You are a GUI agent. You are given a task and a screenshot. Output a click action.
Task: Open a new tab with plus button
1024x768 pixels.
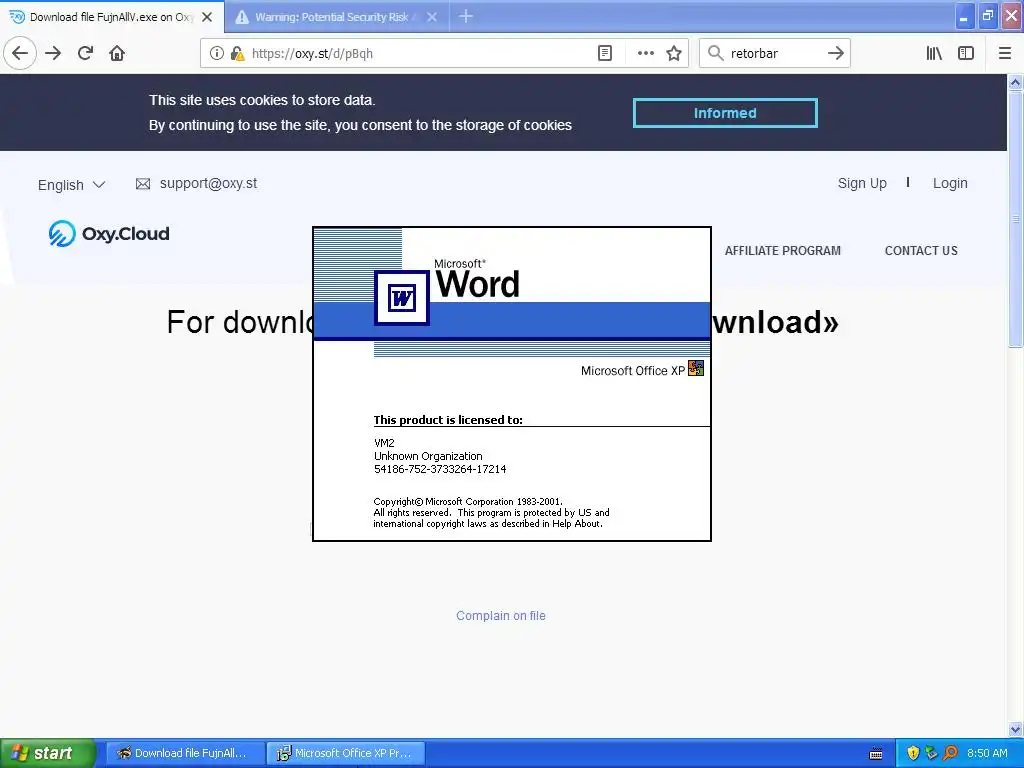(466, 16)
